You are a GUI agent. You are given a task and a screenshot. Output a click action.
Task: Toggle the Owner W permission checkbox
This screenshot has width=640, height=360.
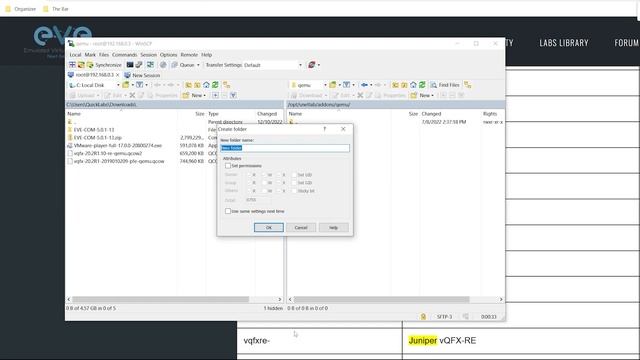pos(264,175)
